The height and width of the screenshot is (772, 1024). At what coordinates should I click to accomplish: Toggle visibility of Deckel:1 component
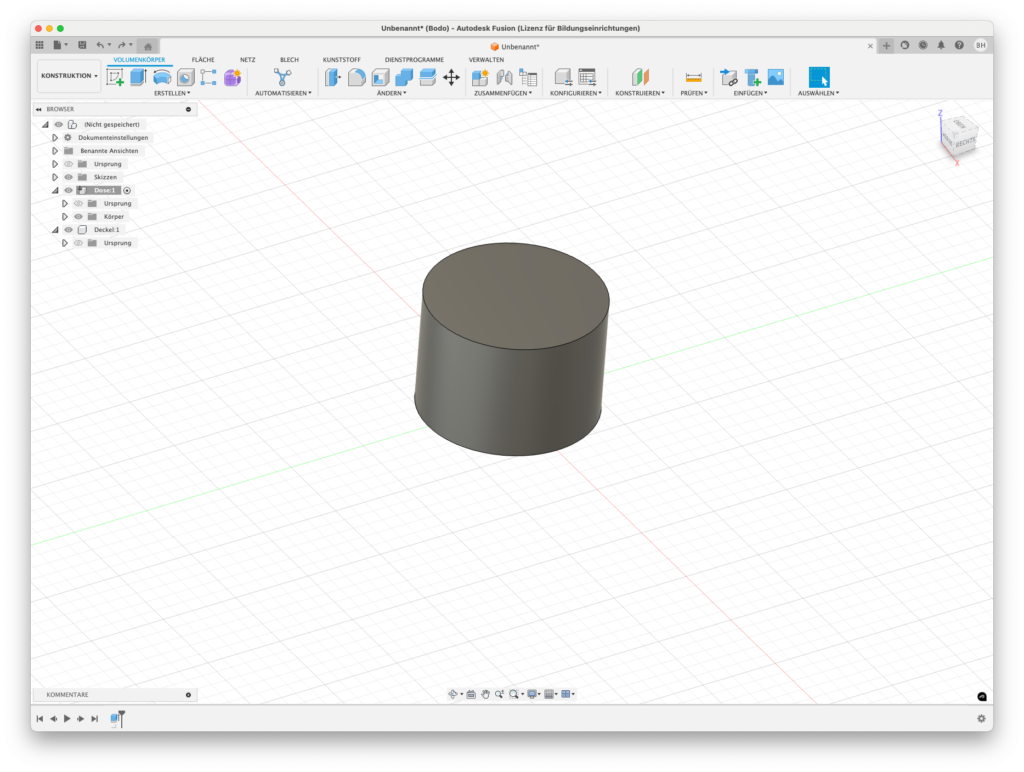click(x=69, y=230)
